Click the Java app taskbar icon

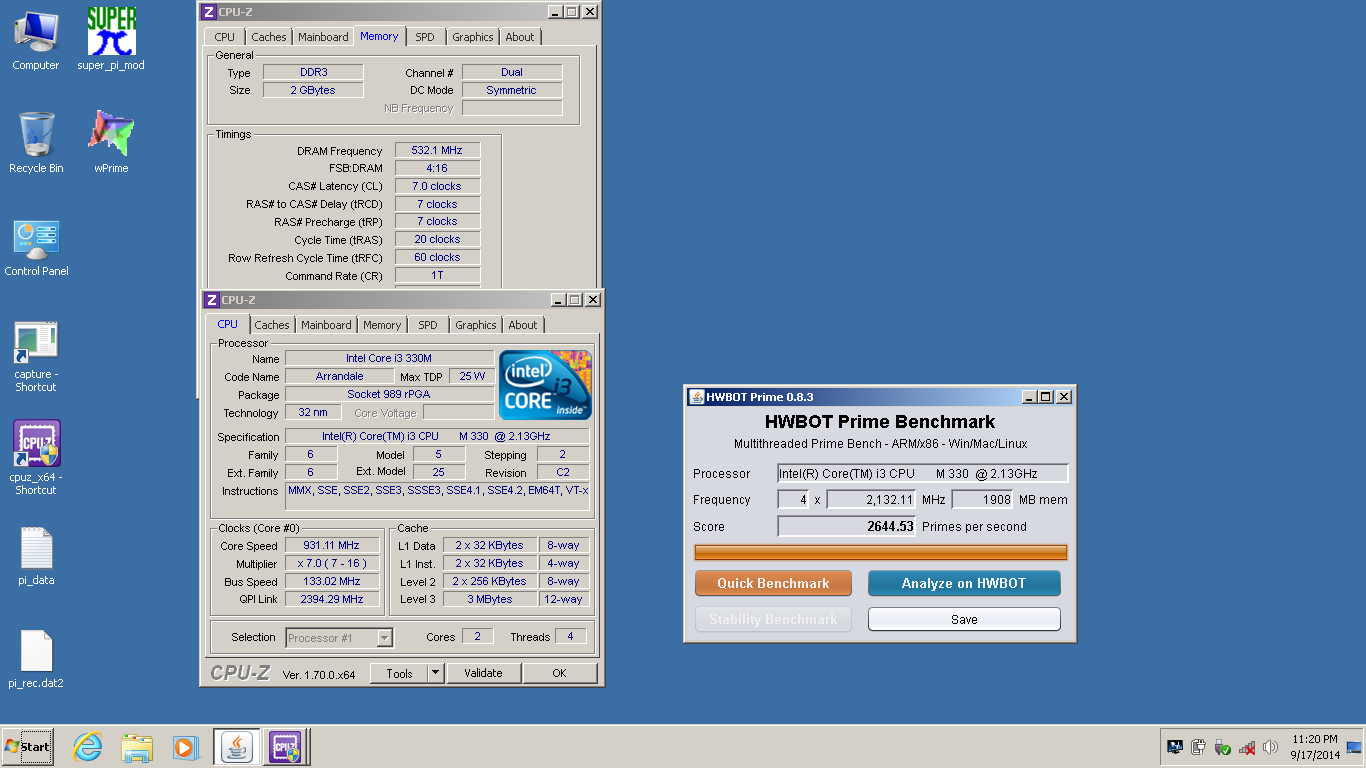(237, 747)
